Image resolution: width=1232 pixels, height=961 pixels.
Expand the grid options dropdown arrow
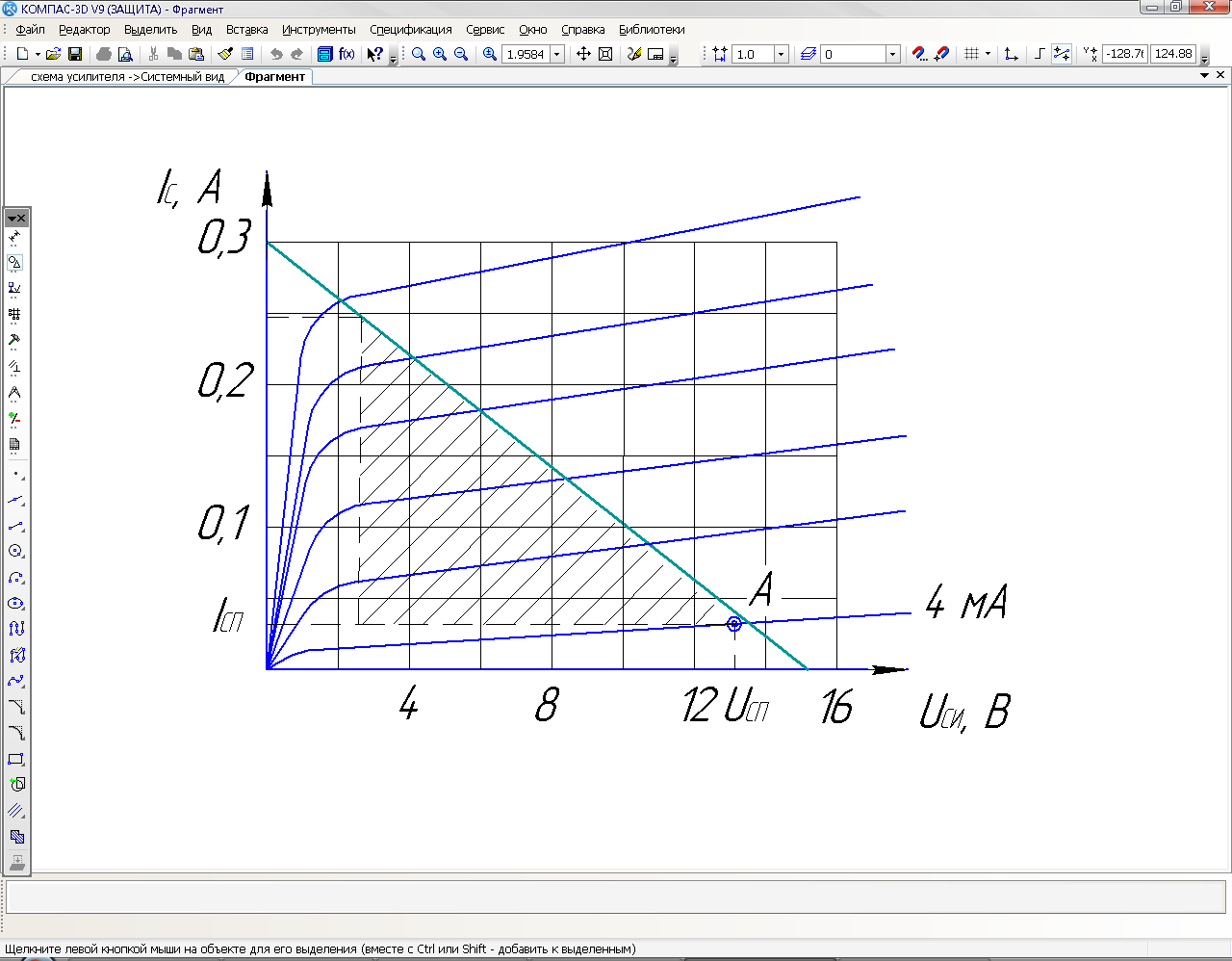click(x=988, y=54)
